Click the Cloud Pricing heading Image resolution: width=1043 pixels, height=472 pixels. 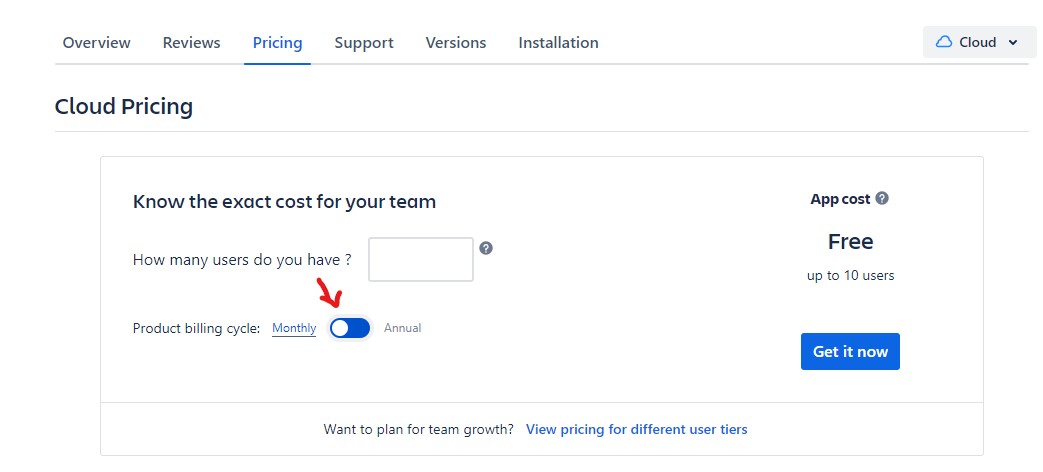click(x=123, y=106)
